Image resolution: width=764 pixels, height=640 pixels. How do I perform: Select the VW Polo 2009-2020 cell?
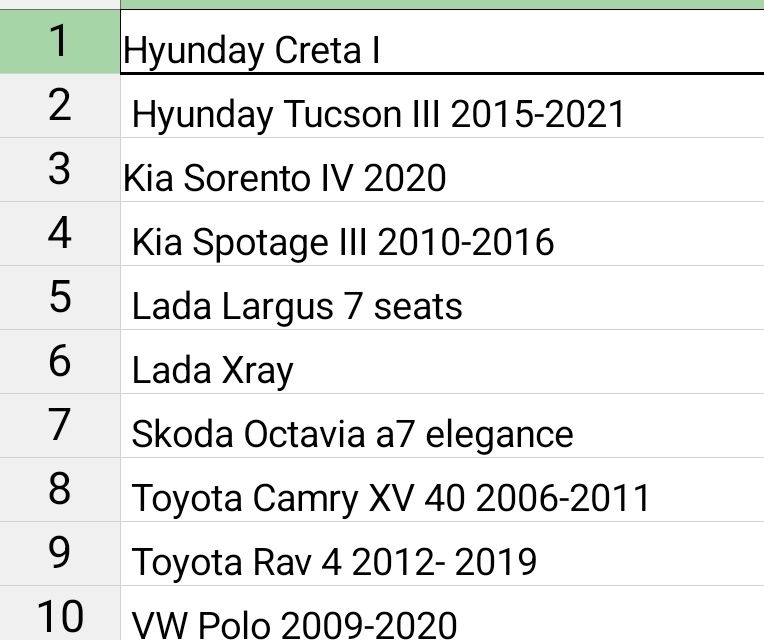point(295,624)
